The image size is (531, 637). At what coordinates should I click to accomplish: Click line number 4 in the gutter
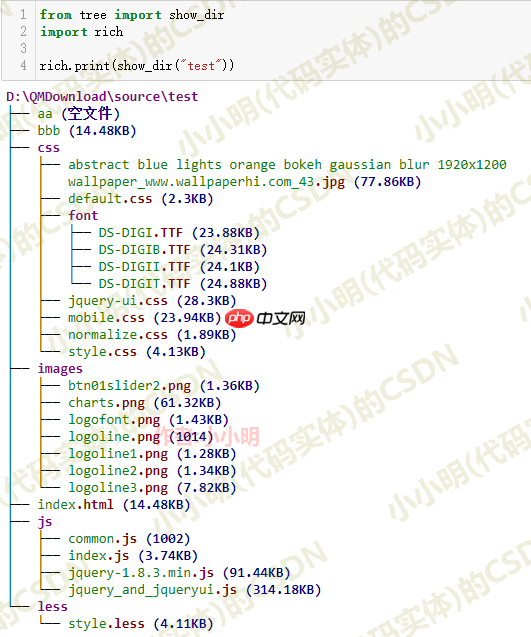(24, 65)
